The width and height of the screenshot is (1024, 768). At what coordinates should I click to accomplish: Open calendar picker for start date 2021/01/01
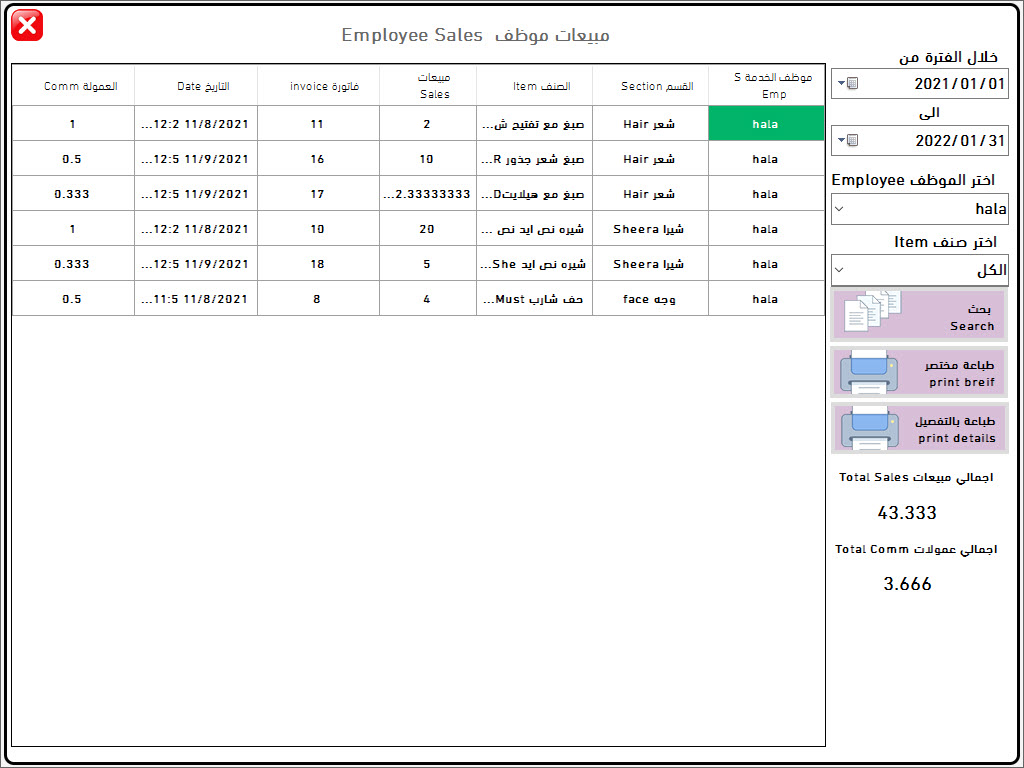coord(848,84)
